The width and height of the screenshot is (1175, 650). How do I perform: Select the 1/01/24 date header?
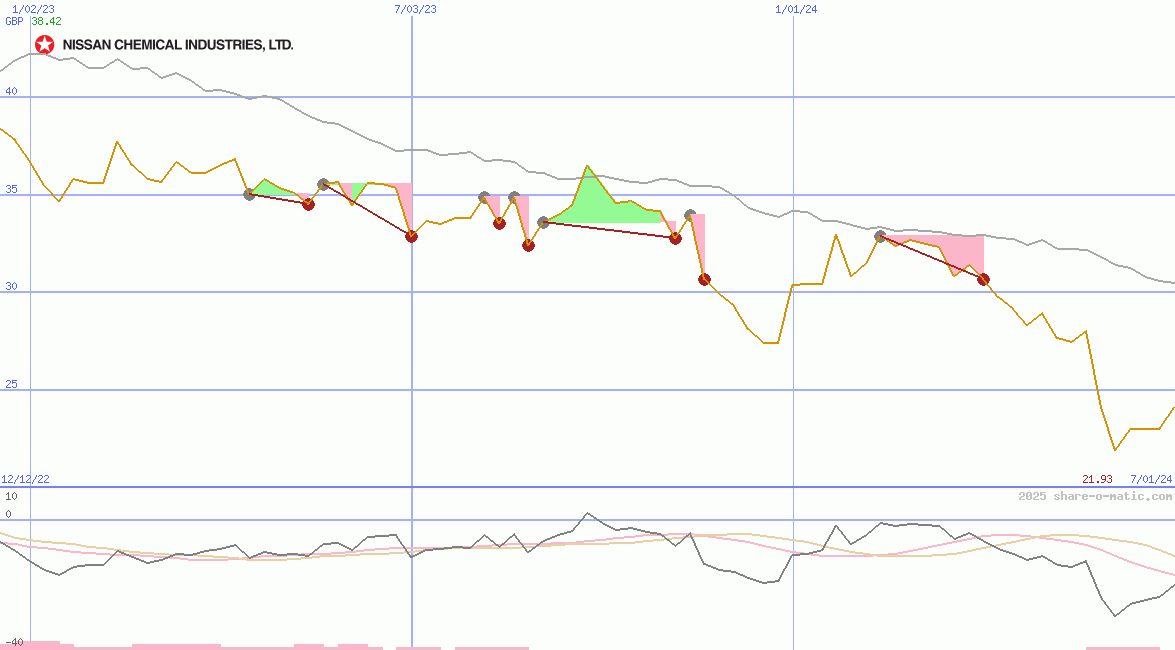click(795, 10)
